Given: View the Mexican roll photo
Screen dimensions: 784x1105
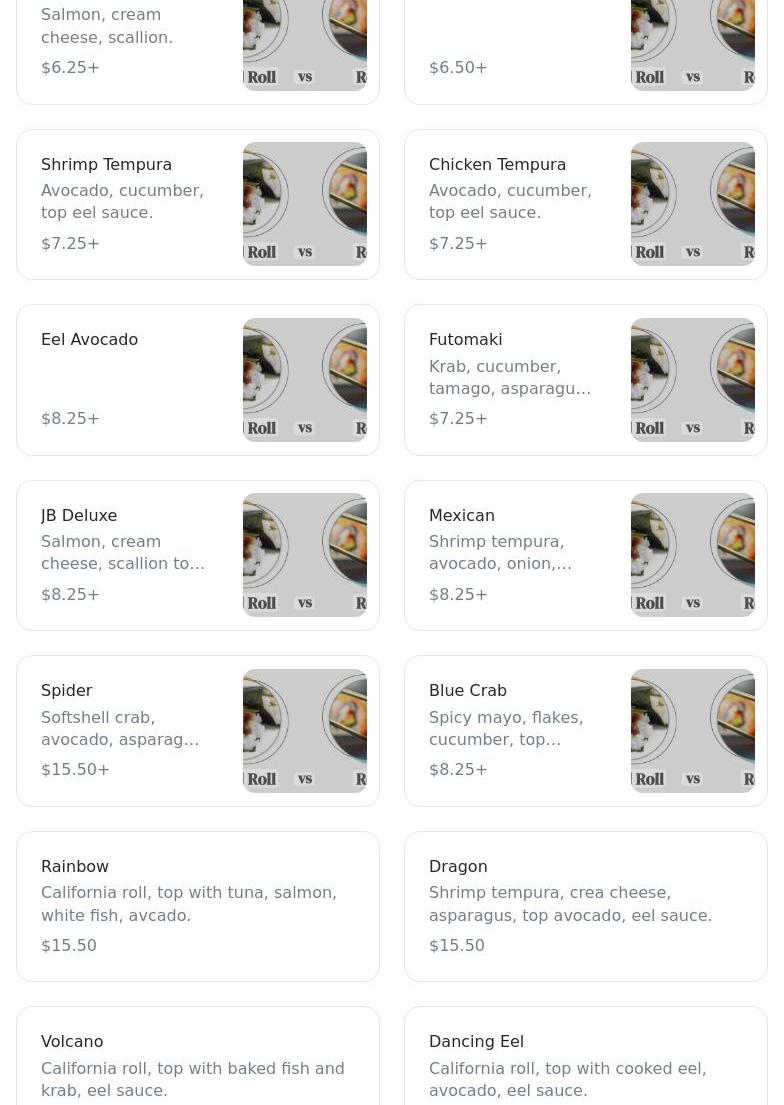Looking at the screenshot, I should (x=692, y=555).
